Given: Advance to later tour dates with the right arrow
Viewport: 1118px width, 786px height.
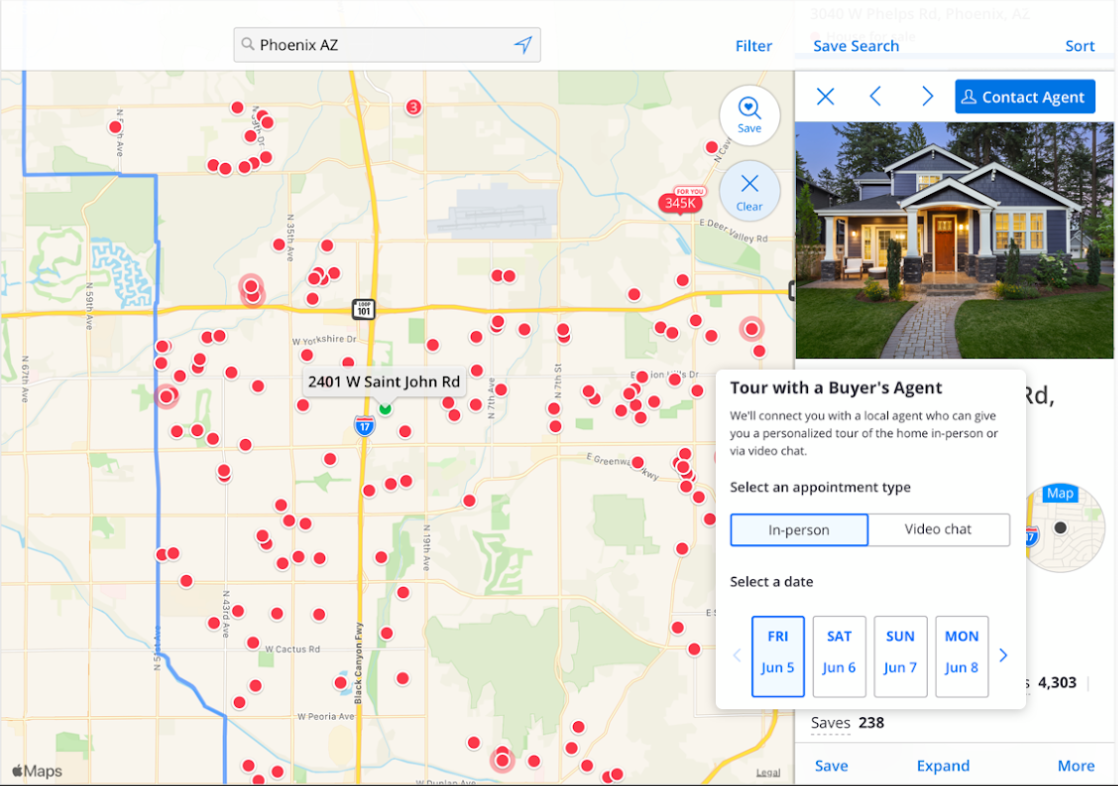Looking at the screenshot, I should pos(1003,656).
